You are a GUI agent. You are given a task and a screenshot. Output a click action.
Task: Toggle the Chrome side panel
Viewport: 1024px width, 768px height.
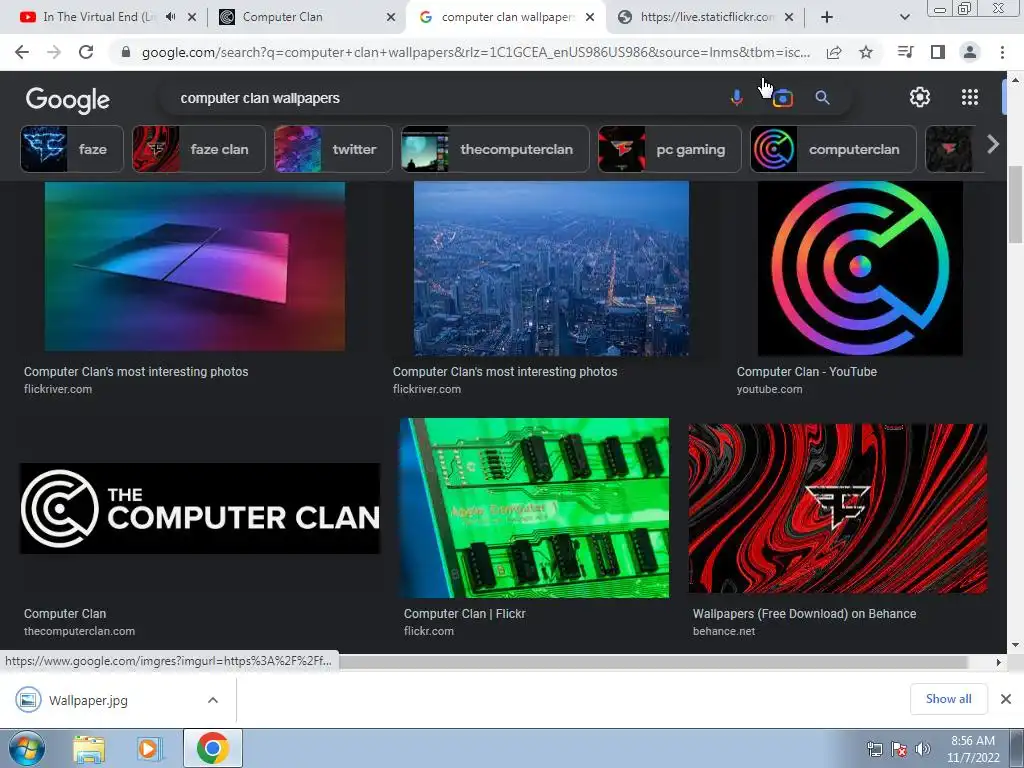pyautogui.click(x=938, y=52)
